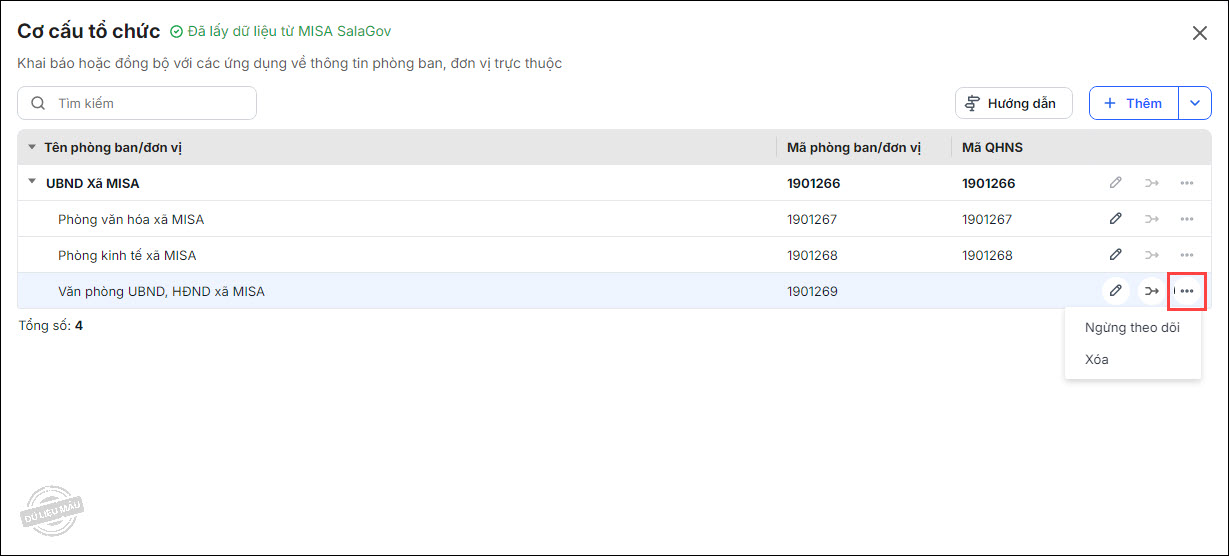Open three-dot menu for UBND Xã MISA row
The image size is (1229, 556).
tap(1187, 183)
